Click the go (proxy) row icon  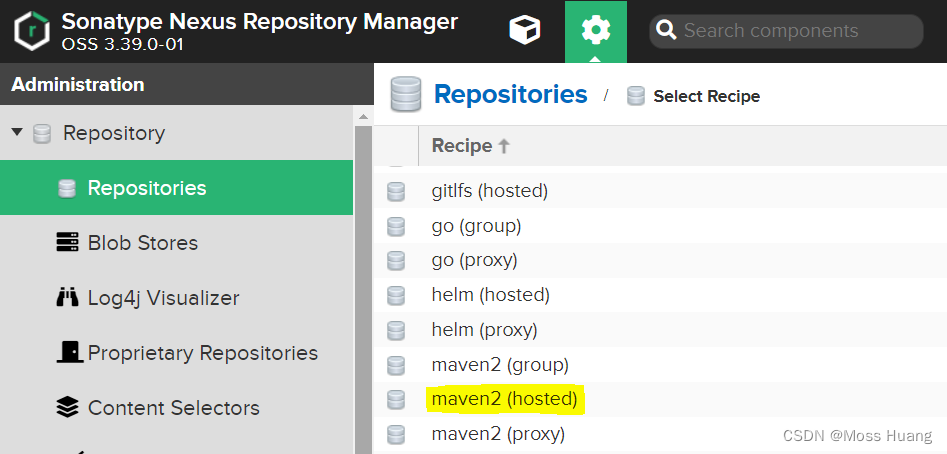point(396,261)
